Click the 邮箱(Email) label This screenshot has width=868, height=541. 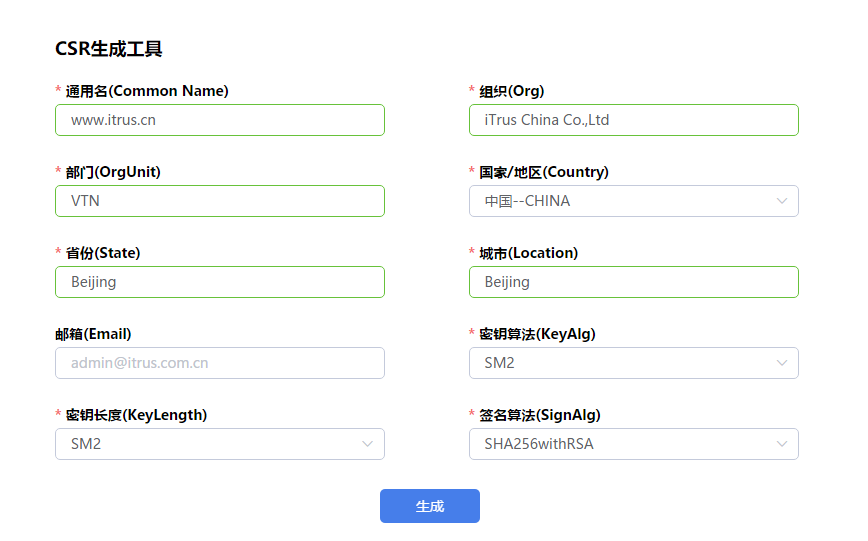(93, 334)
